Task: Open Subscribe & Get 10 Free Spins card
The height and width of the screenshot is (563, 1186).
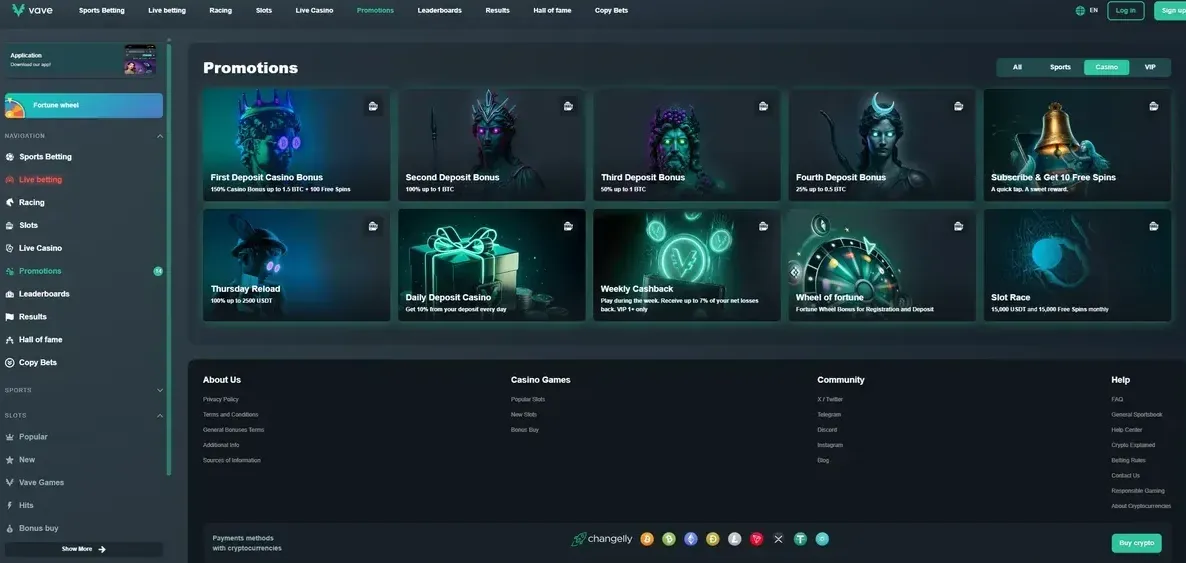Action: tap(1077, 145)
